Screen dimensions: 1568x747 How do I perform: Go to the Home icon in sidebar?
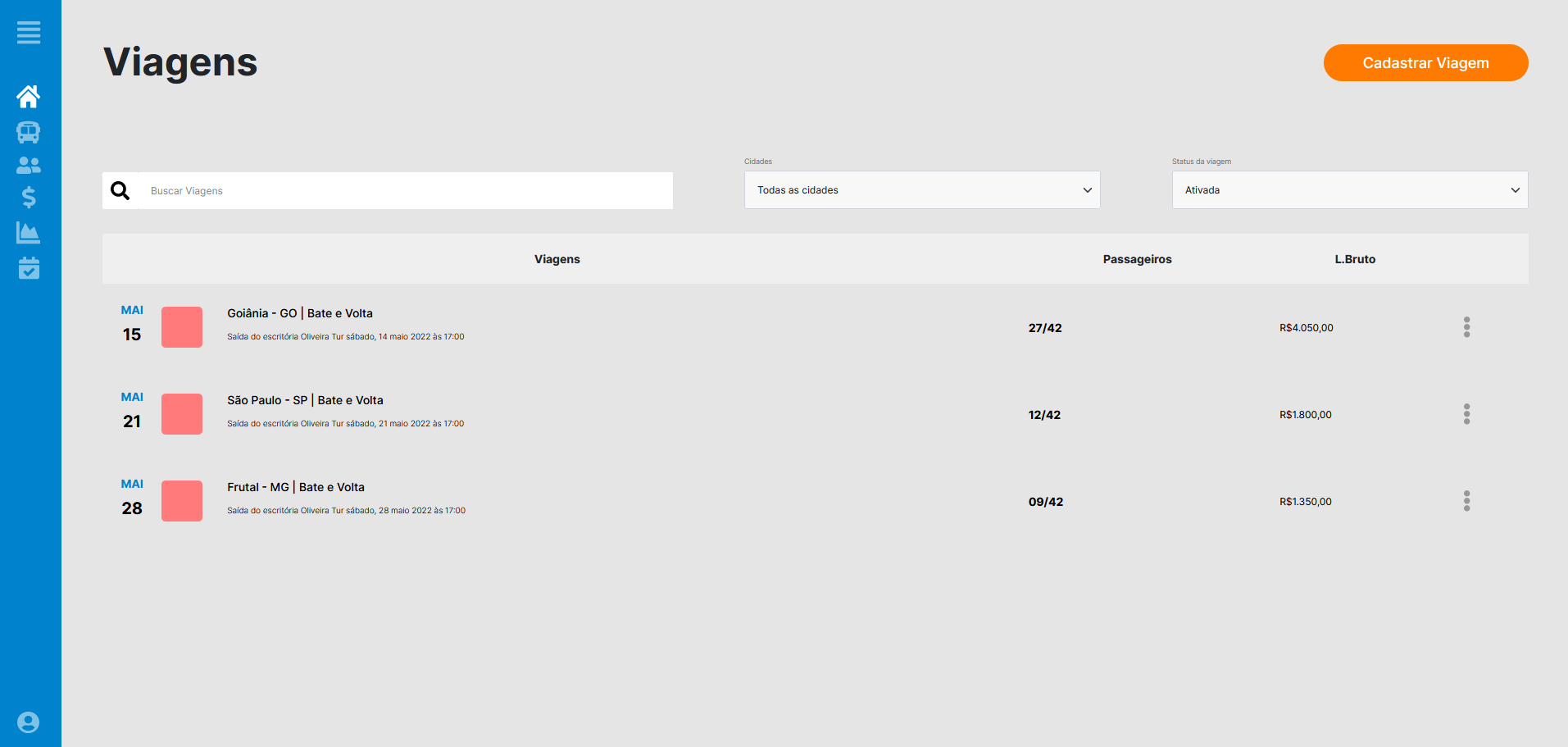[29, 96]
